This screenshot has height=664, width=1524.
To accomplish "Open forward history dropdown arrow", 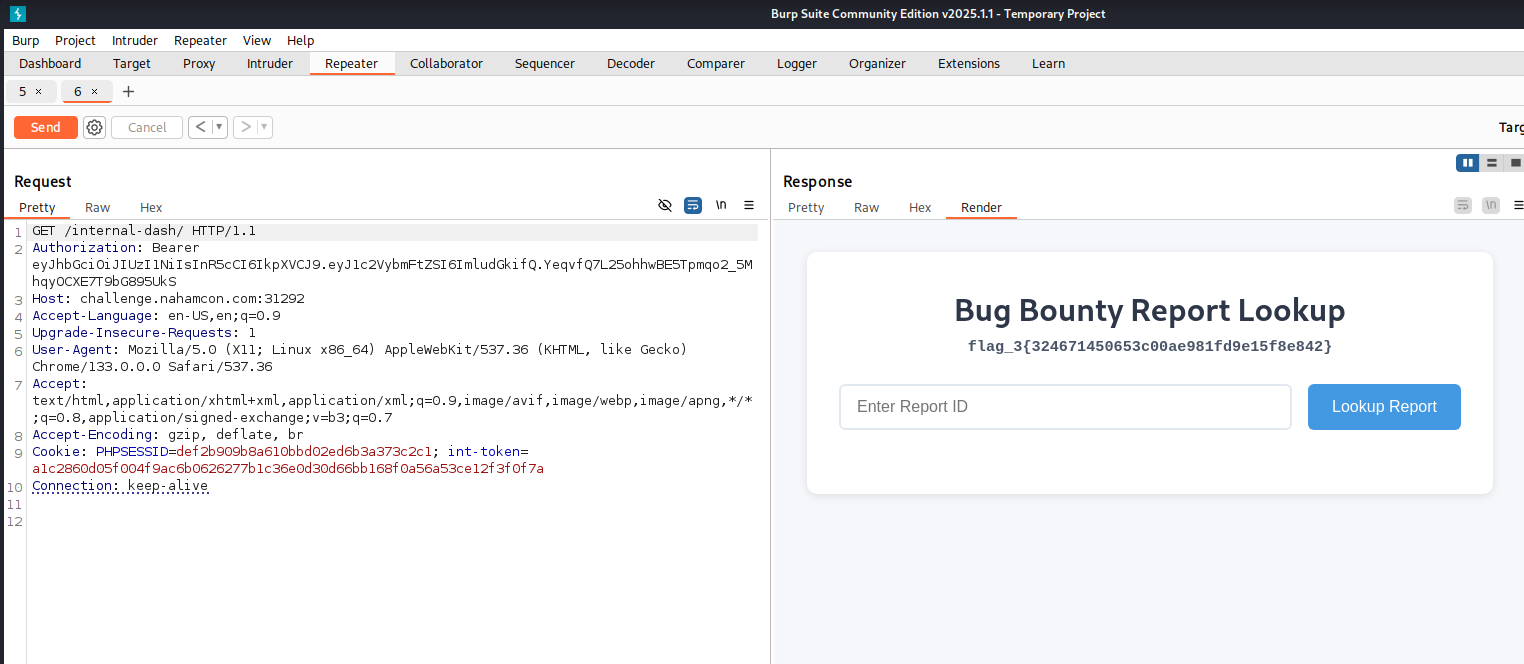I will (x=264, y=127).
